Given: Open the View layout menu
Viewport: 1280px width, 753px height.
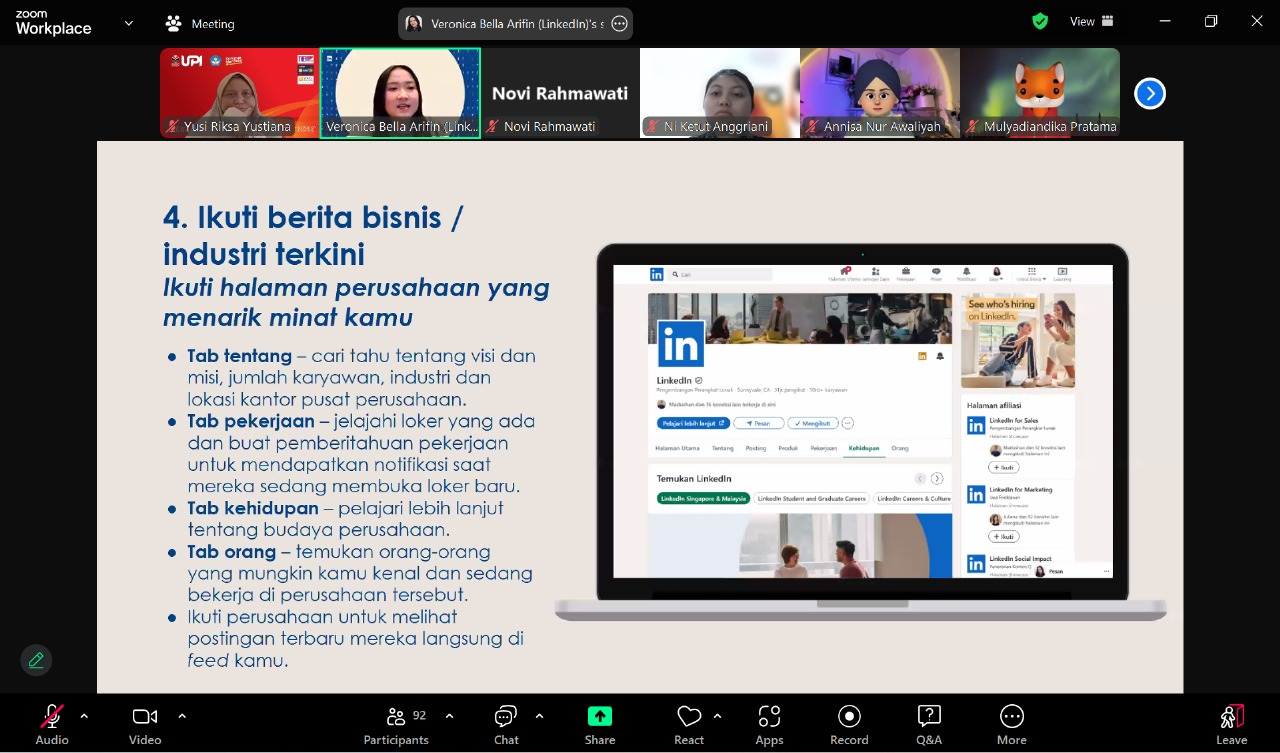Looking at the screenshot, I should (1092, 21).
